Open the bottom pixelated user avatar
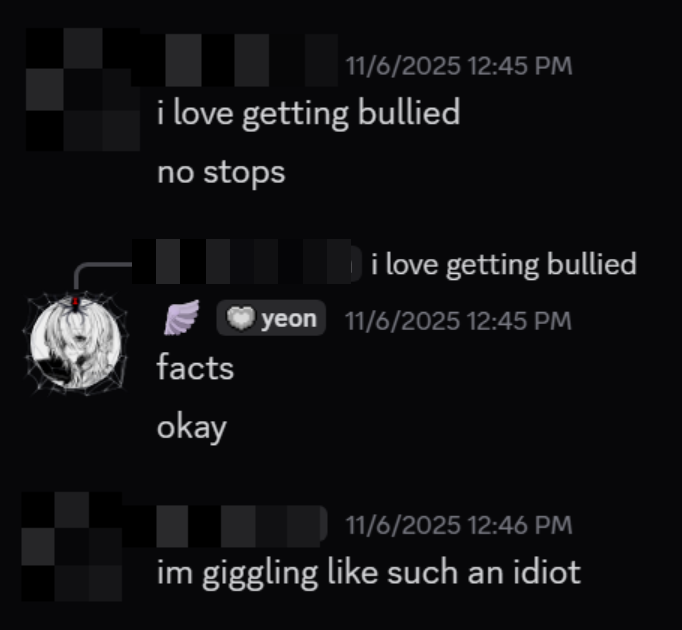Screen dimensions: 682x630 point(72,546)
